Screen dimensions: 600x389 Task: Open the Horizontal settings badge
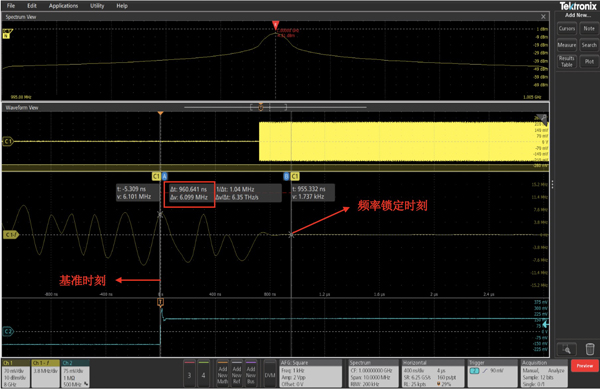click(x=433, y=373)
